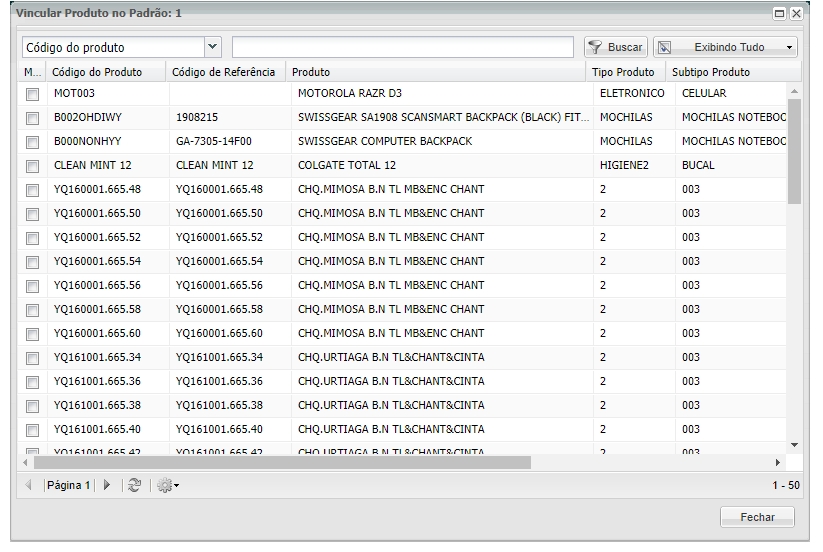
Task: Open the Exibindo Tudo dropdown
Action: coord(725,47)
